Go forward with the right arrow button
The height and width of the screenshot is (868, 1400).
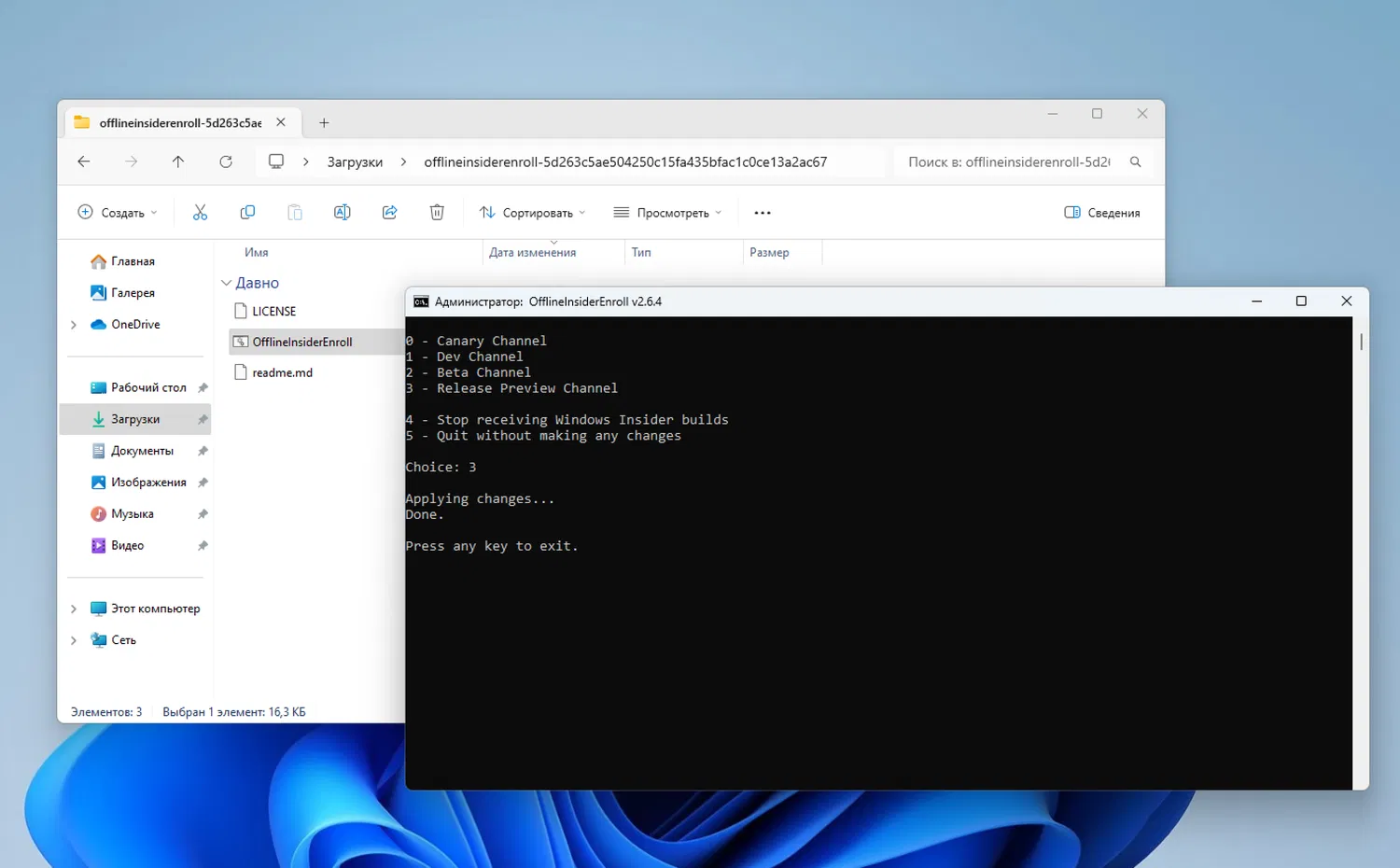(x=132, y=161)
